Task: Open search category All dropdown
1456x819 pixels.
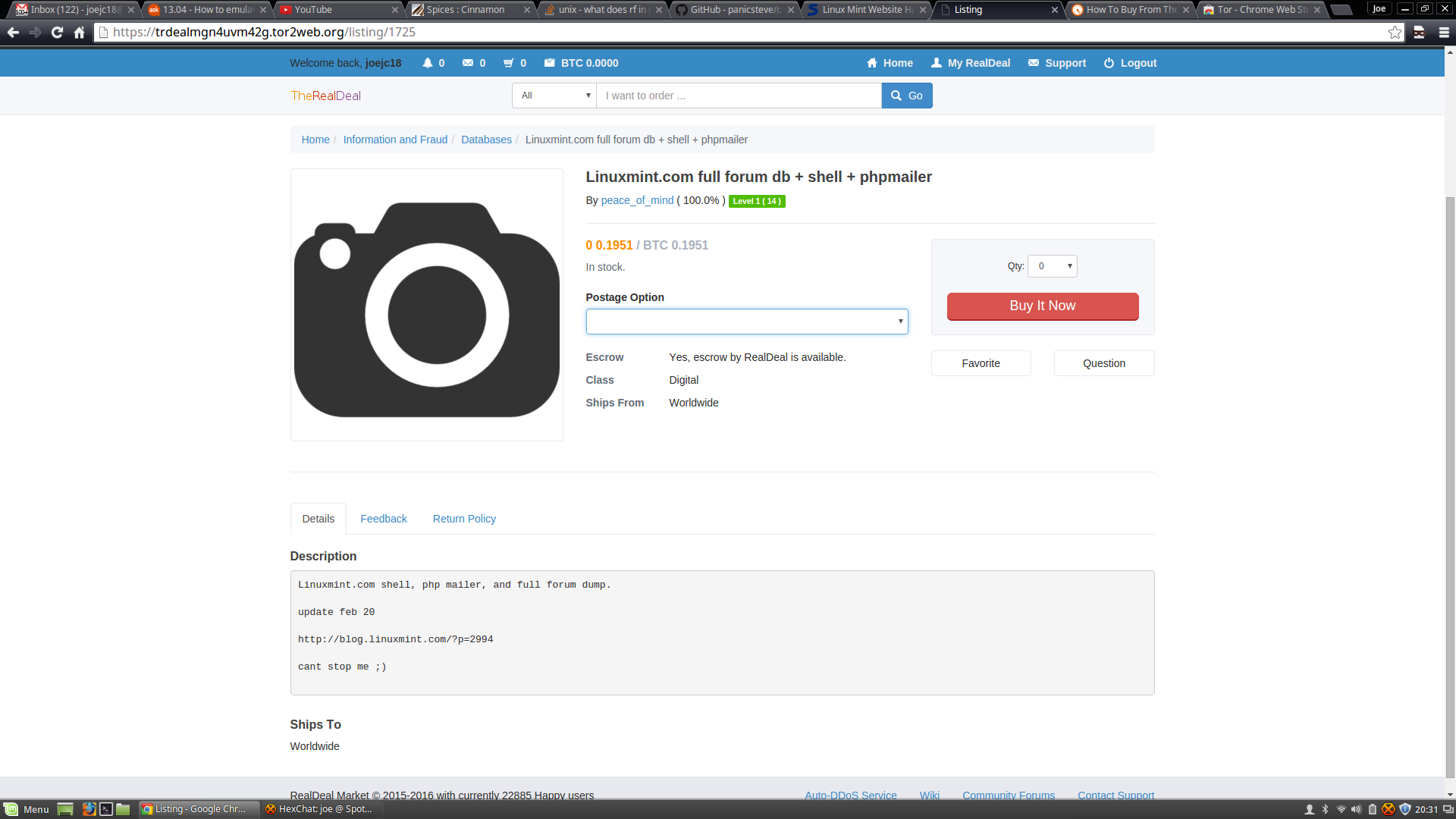Action: tap(554, 96)
